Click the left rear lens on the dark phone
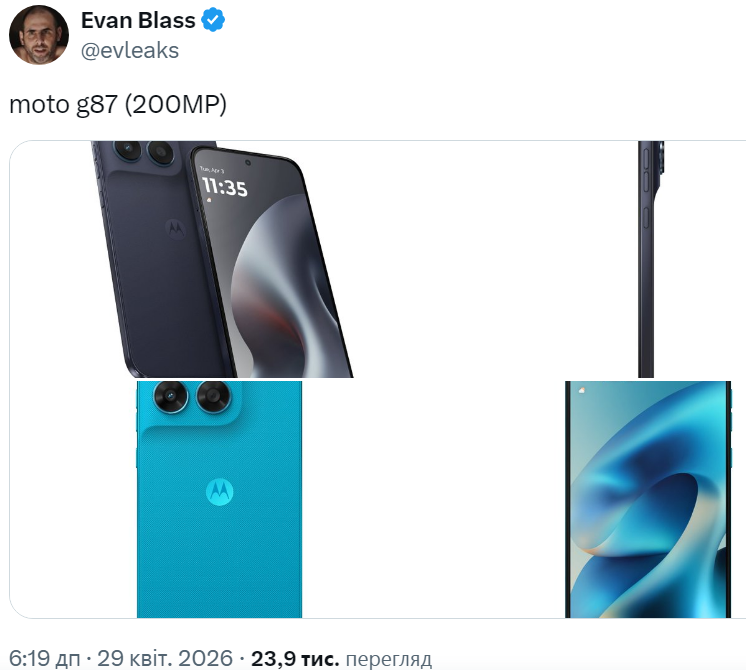746x670 pixels. 127,150
